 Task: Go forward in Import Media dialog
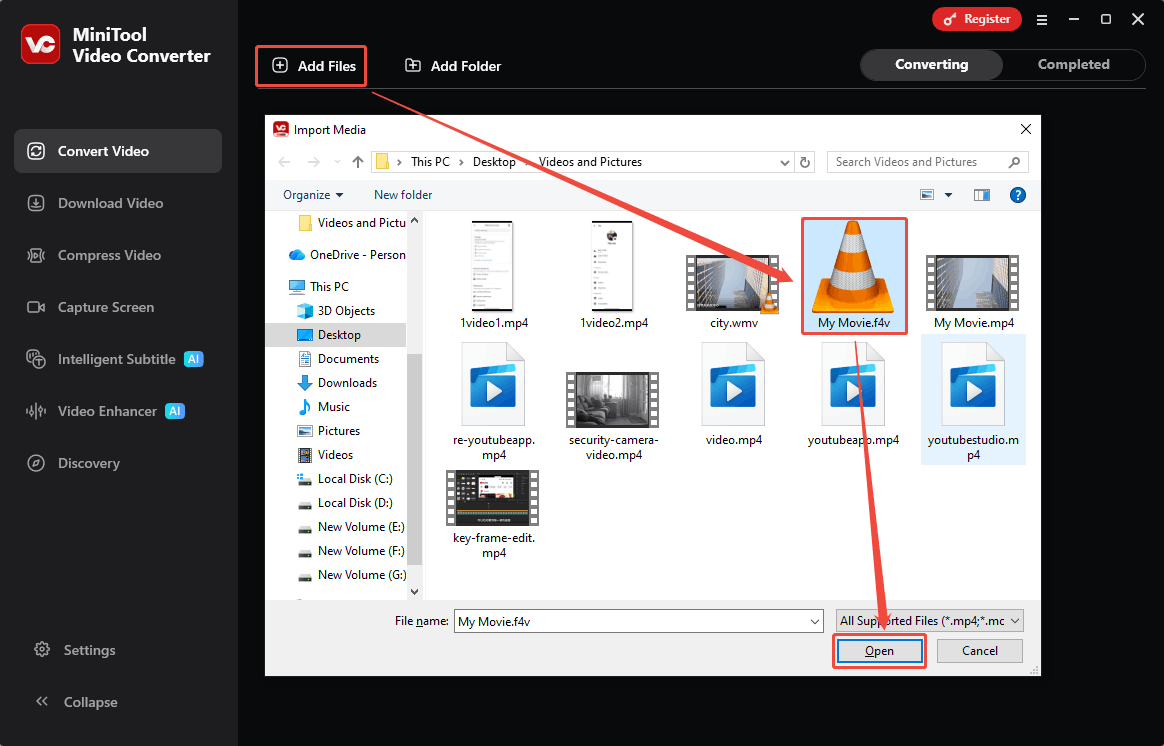(x=313, y=162)
